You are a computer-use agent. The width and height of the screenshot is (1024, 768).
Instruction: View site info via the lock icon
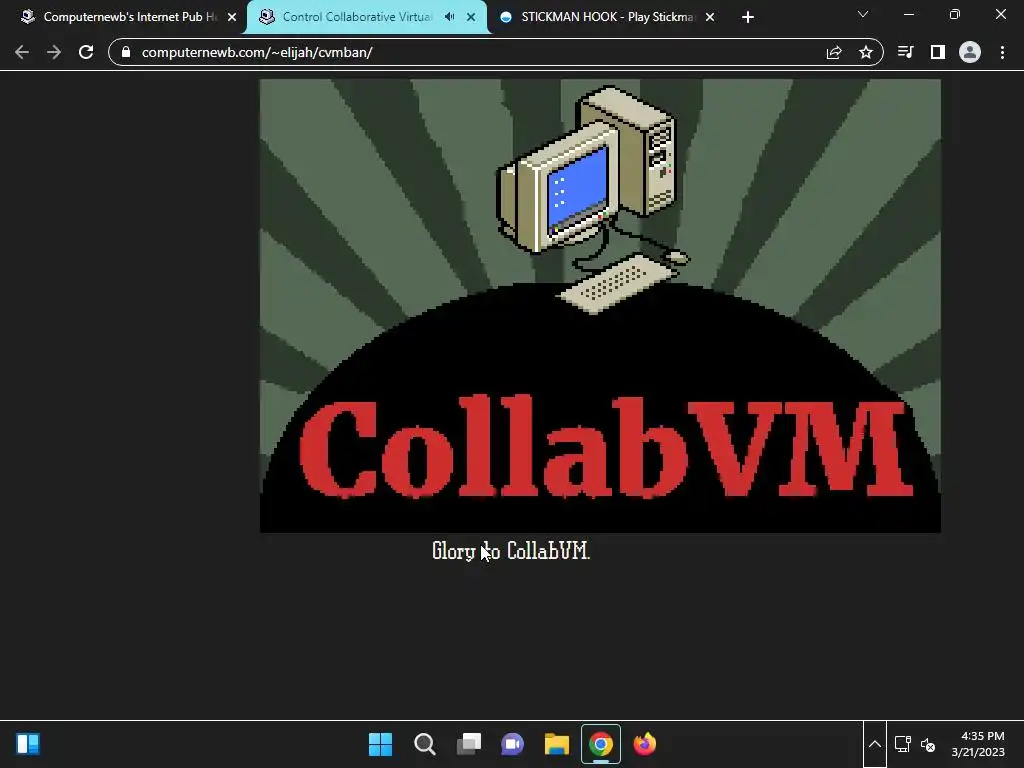(x=126, y=52)
